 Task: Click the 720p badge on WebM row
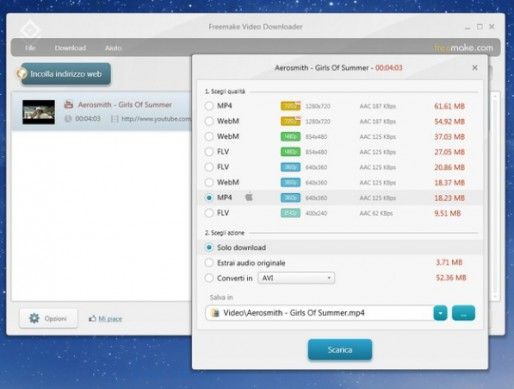(290, 121)
